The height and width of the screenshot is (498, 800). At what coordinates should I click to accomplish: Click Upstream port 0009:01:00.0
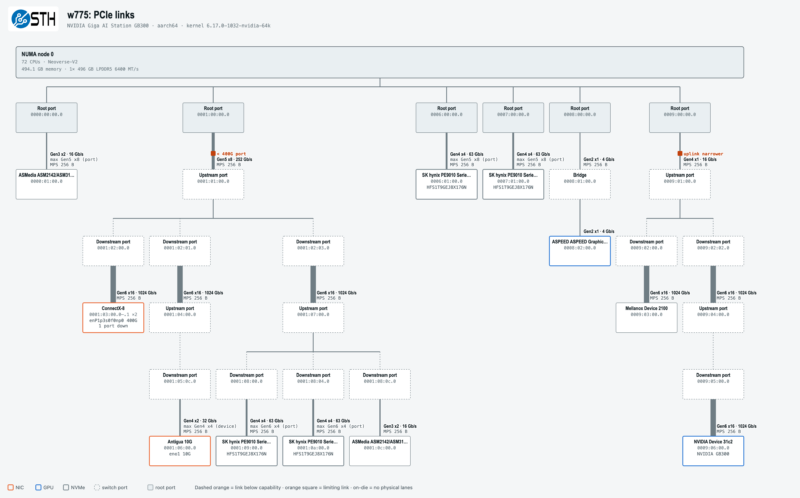pyautogui.click(x=680, y=184)
